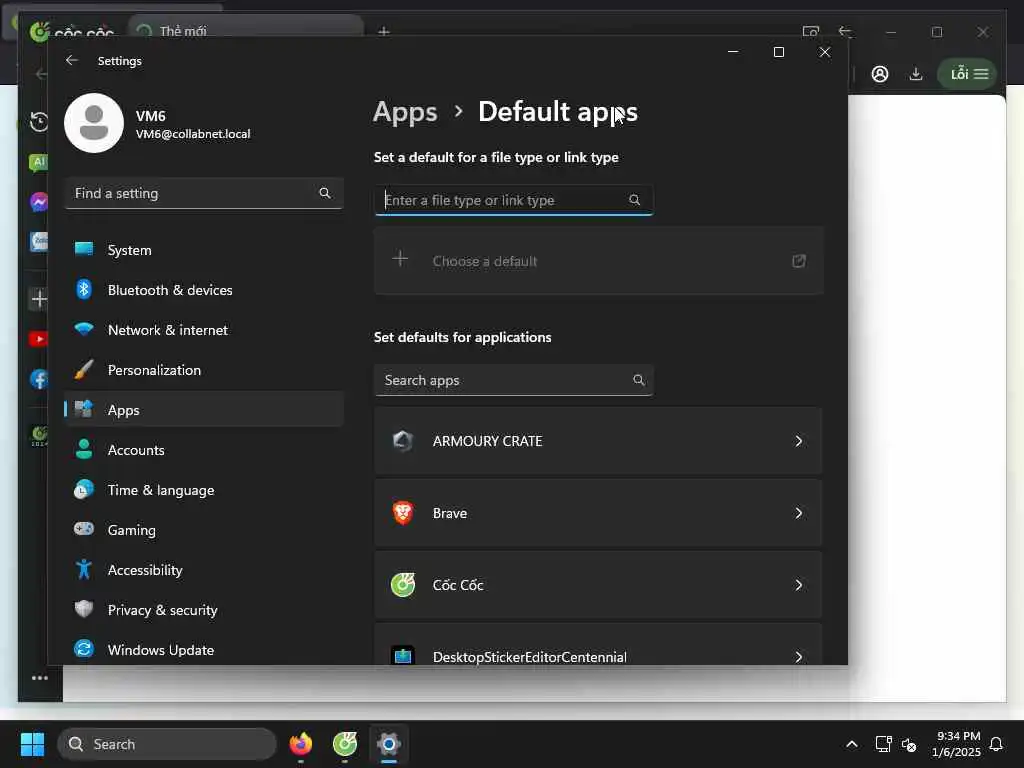Open Gaming settings
1024x768 pixels.
pos(204,530)
